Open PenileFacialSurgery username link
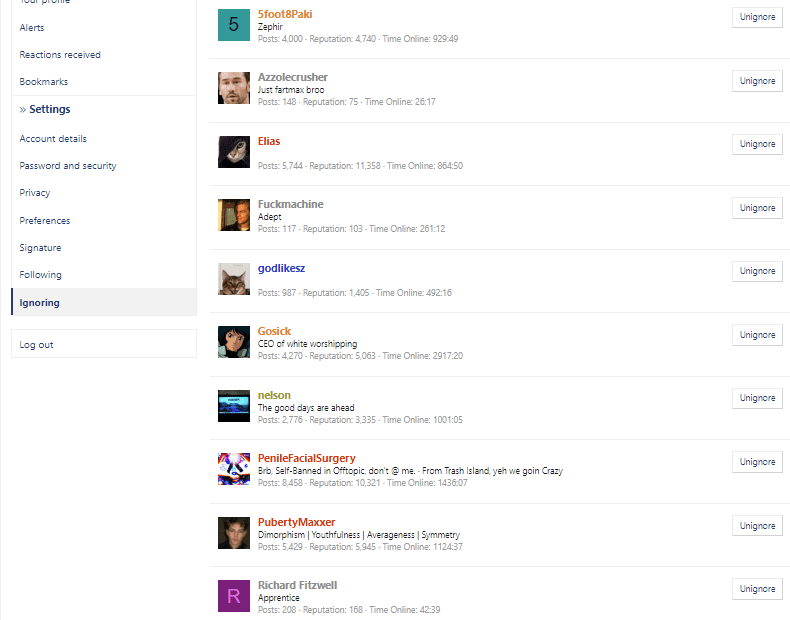This screenshot has height=620, width=790. (306, 458)
